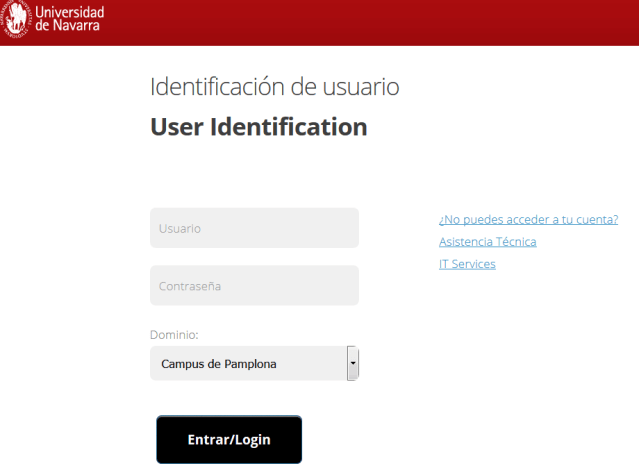Click the Contraseña placeholder text
Viewport: 639px width, 475px height.
(190, 287)
